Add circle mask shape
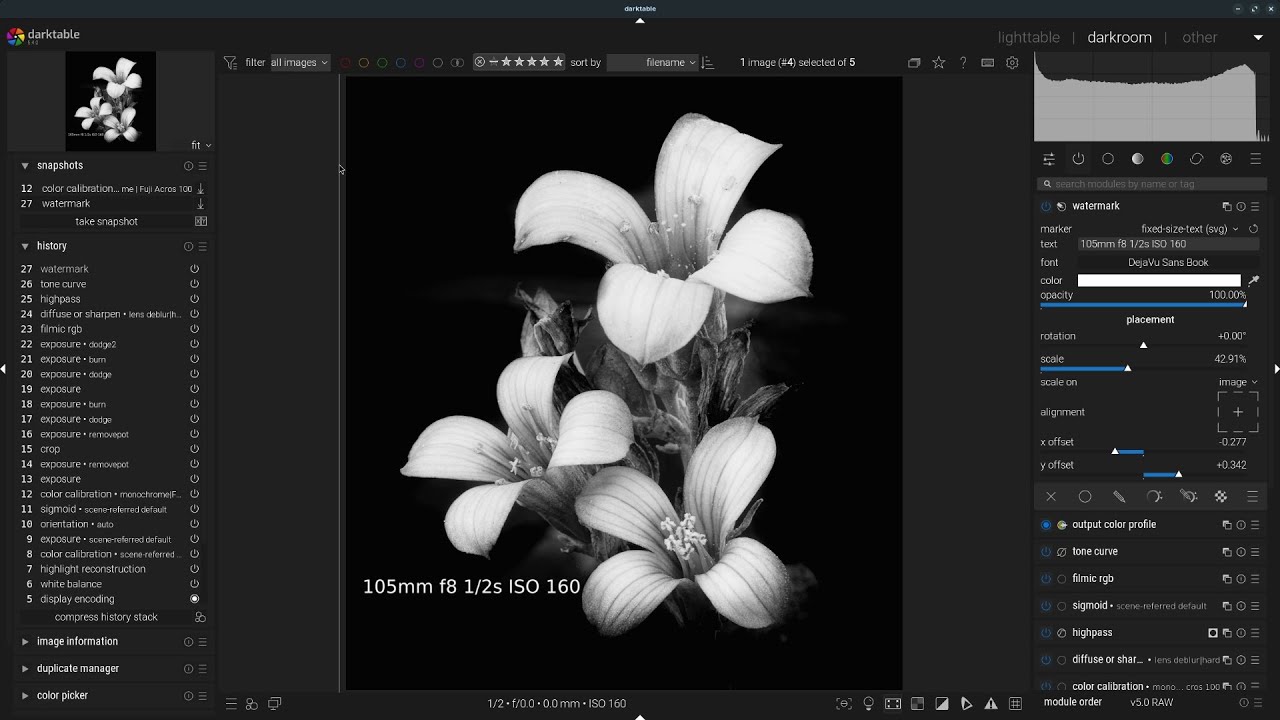Screen dimensions: 1280x720 click(x=1085, y=497)
